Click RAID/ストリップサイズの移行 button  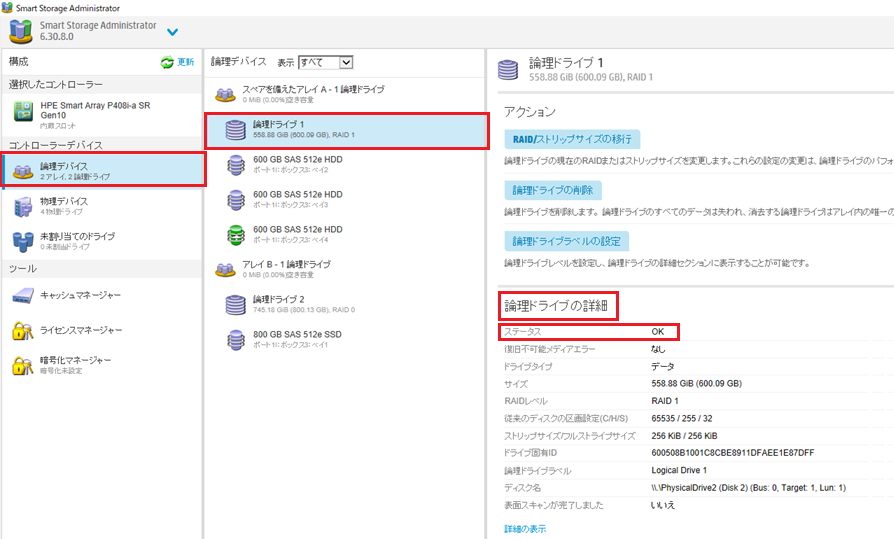(x=572, y=139)
